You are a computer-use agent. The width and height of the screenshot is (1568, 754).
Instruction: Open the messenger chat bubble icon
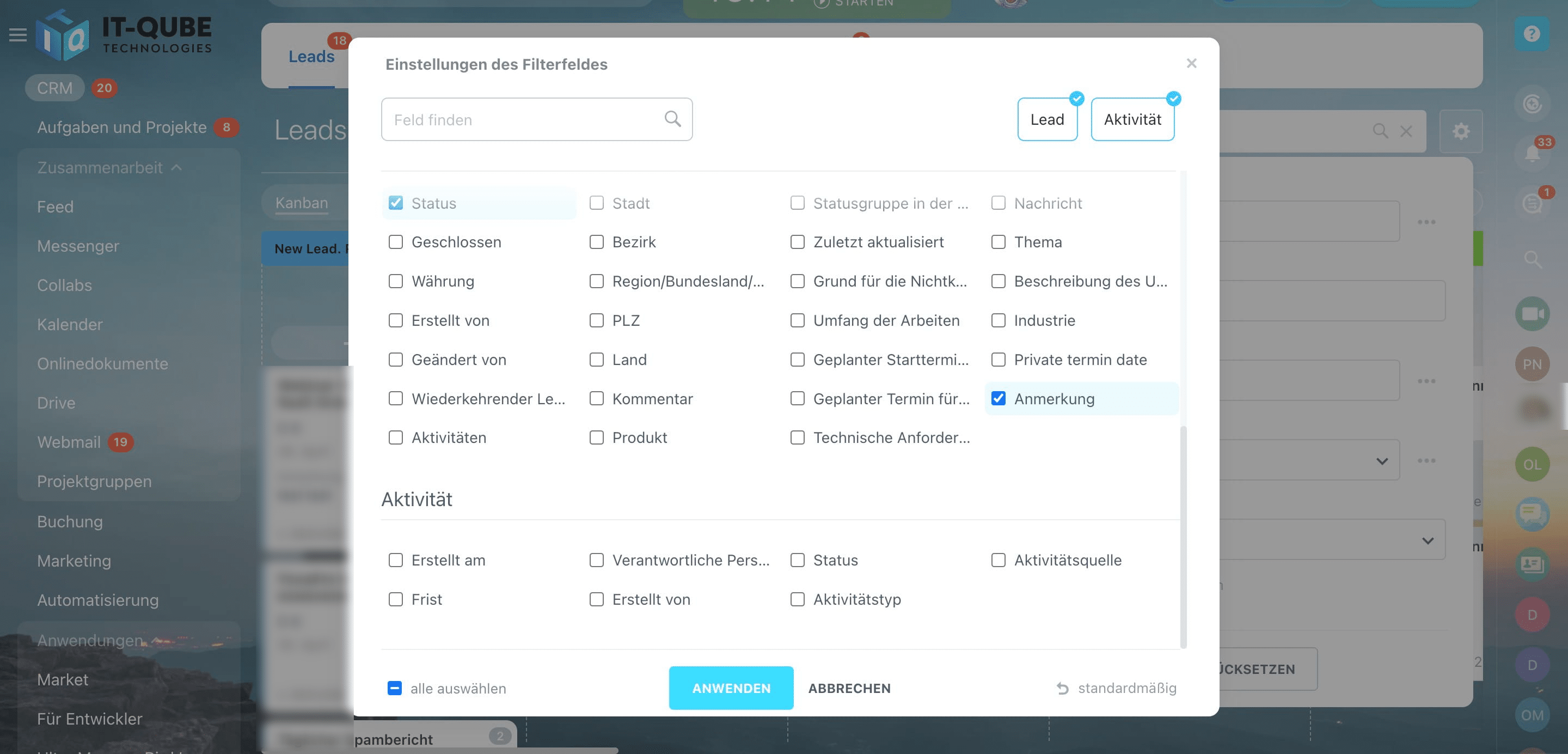coord(1533,513)
